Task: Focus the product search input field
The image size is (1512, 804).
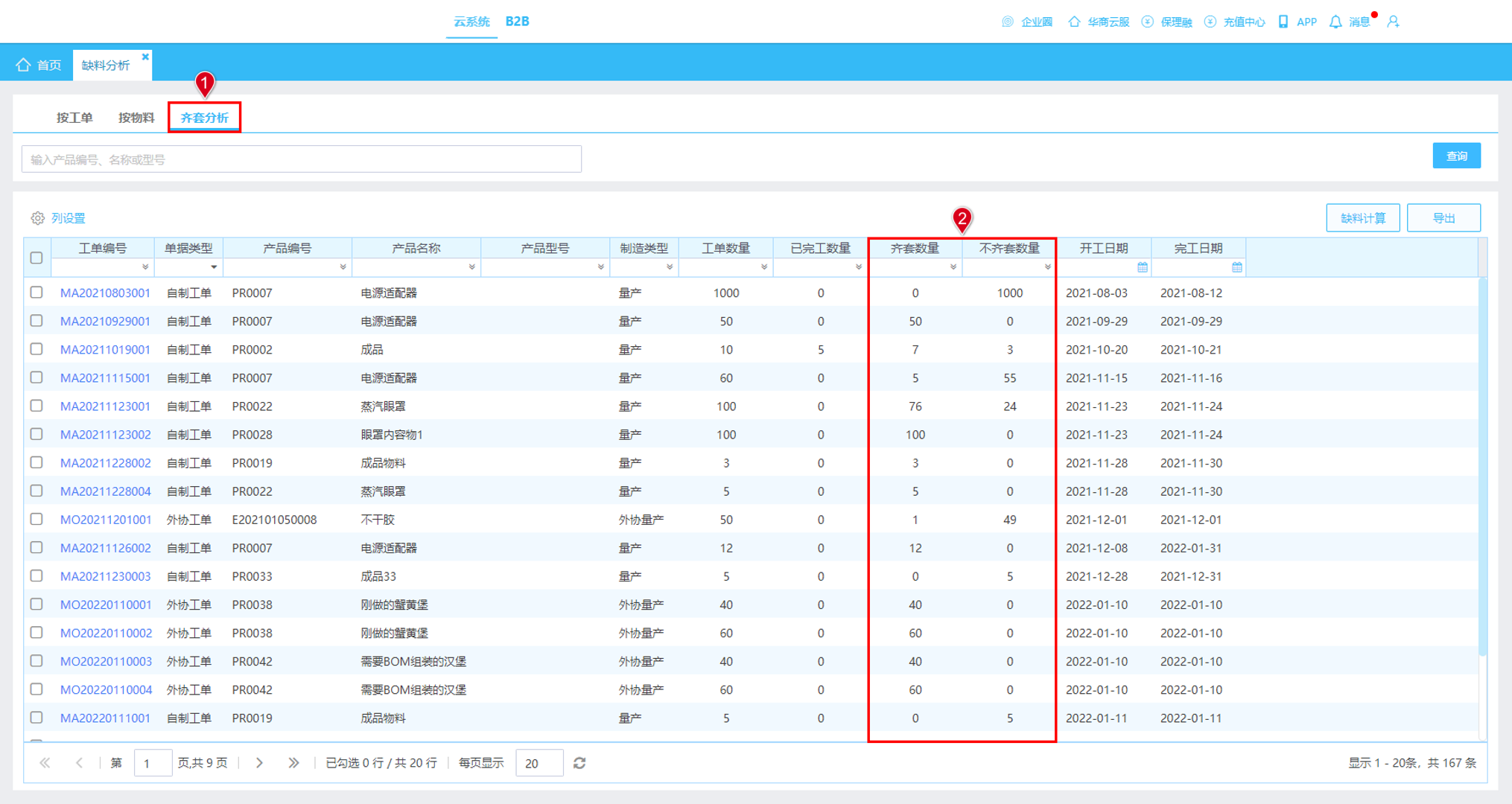Action: point(302,159)
